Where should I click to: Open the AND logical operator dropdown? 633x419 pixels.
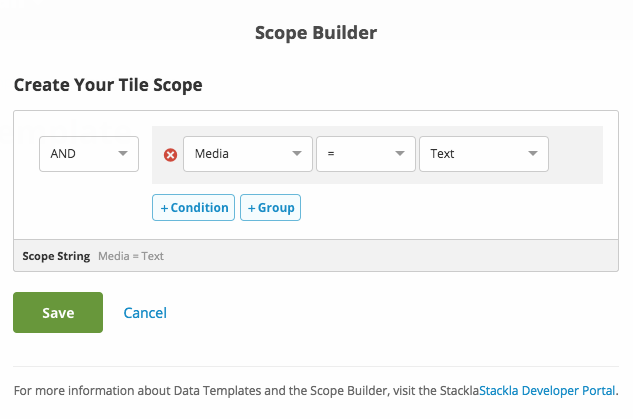pyautogui.click(x=88, y=153)
